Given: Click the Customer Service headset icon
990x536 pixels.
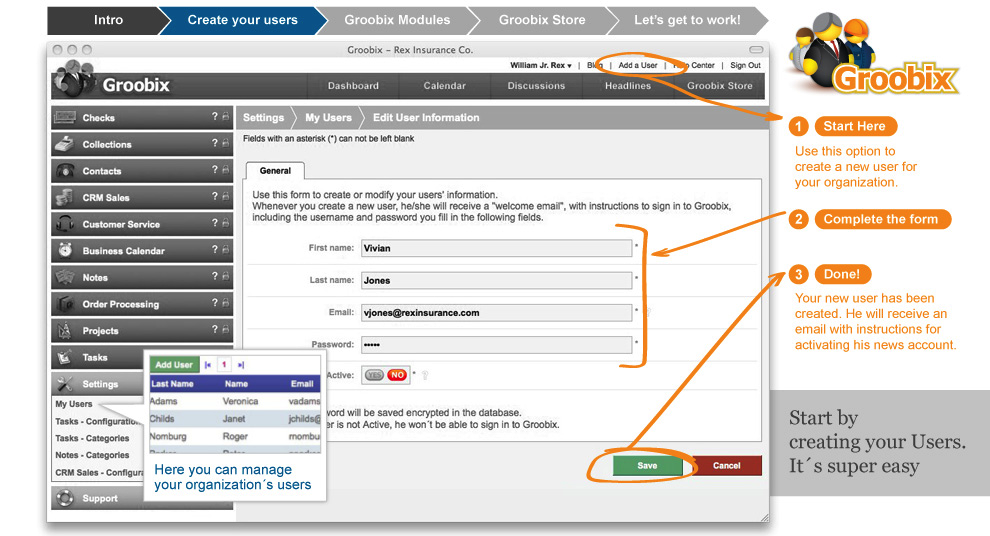Looking at the screenshot, I should click(x=64, y=223).
